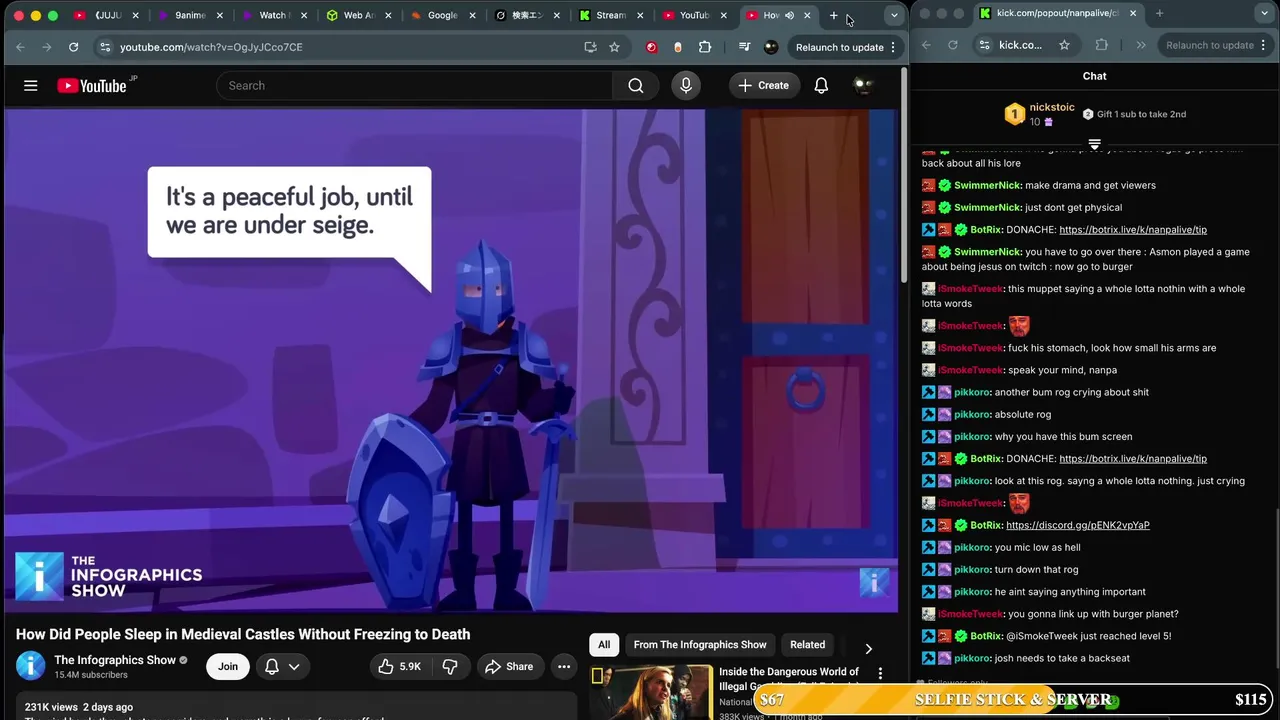The height and width of the screenshot is (720, 1280).
Task: Close the Watch browser tab
Action: [x=303, y=15]
